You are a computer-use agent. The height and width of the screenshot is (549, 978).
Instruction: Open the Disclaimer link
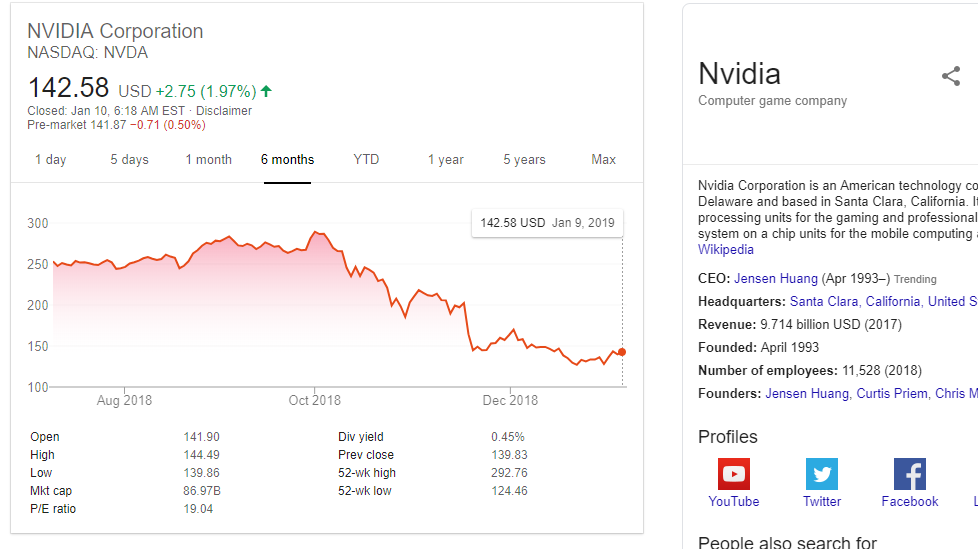(x=224, y=111)
